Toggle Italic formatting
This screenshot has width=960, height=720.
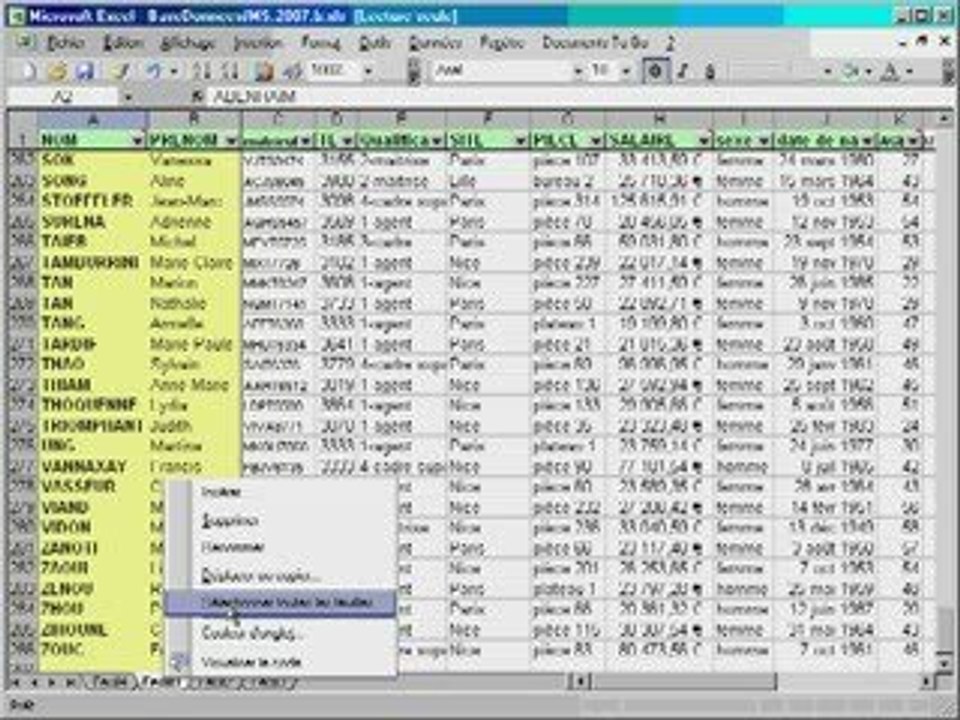[683, 71]
